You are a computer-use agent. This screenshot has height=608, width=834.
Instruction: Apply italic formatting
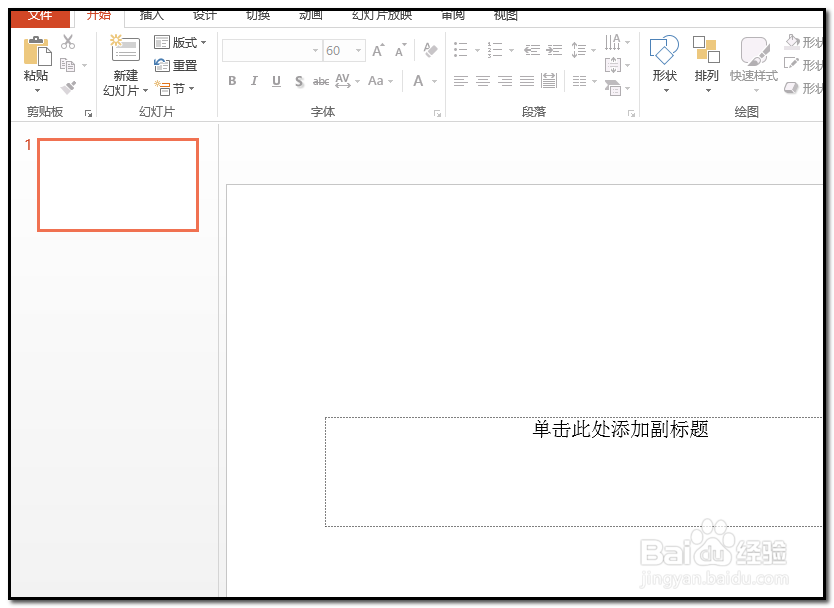tap(254, 81)
